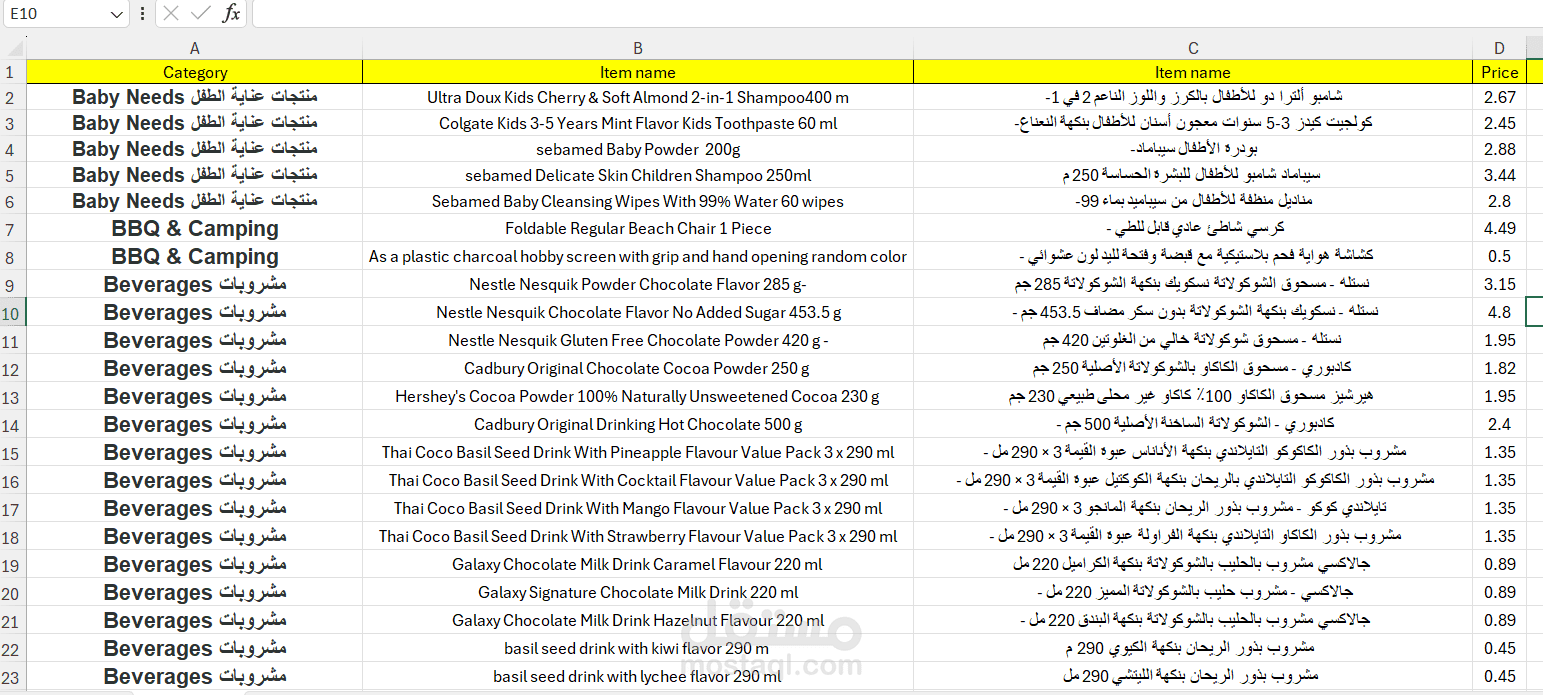Click the Baby Needs cell in row 2
The width and height of the screenshot is (1543, 695).
point(194,97)
